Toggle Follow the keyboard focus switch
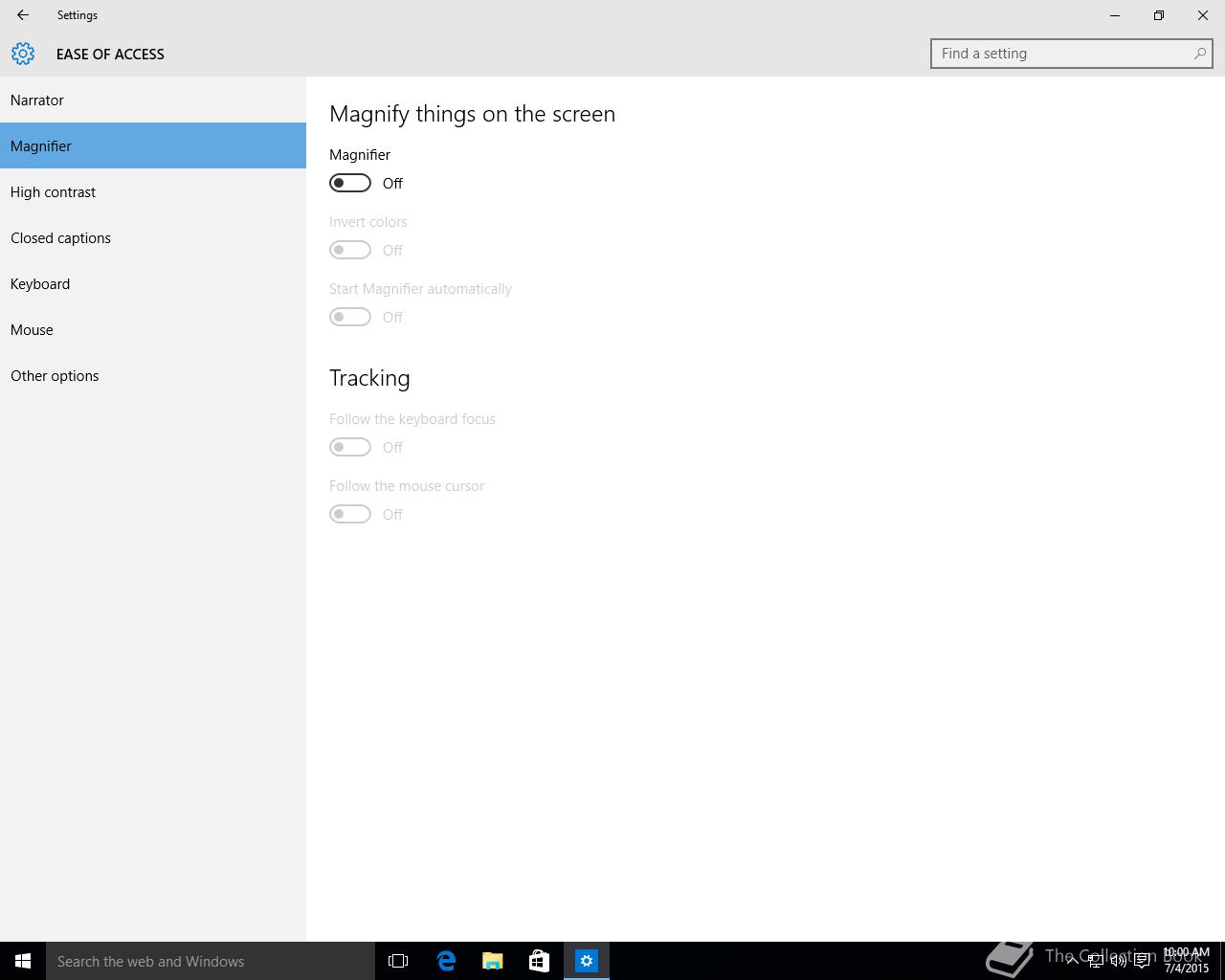Image resolution: width=1225 pixels, height=980 pixels. click(350, 447)
